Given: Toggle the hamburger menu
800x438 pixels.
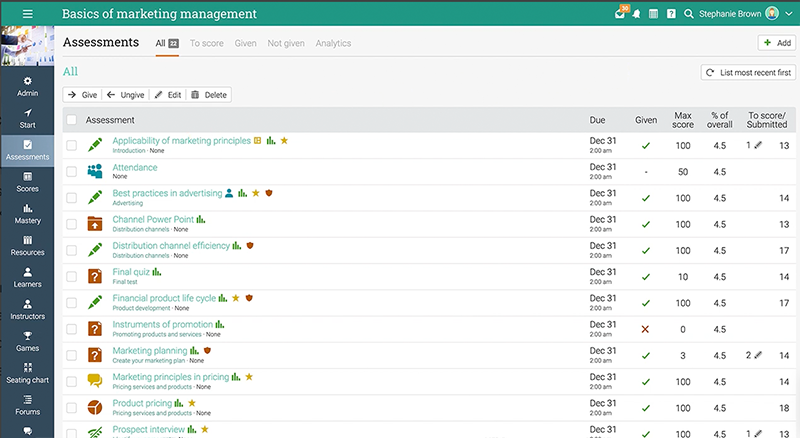Looking at the screenshot, I should 28,14.
